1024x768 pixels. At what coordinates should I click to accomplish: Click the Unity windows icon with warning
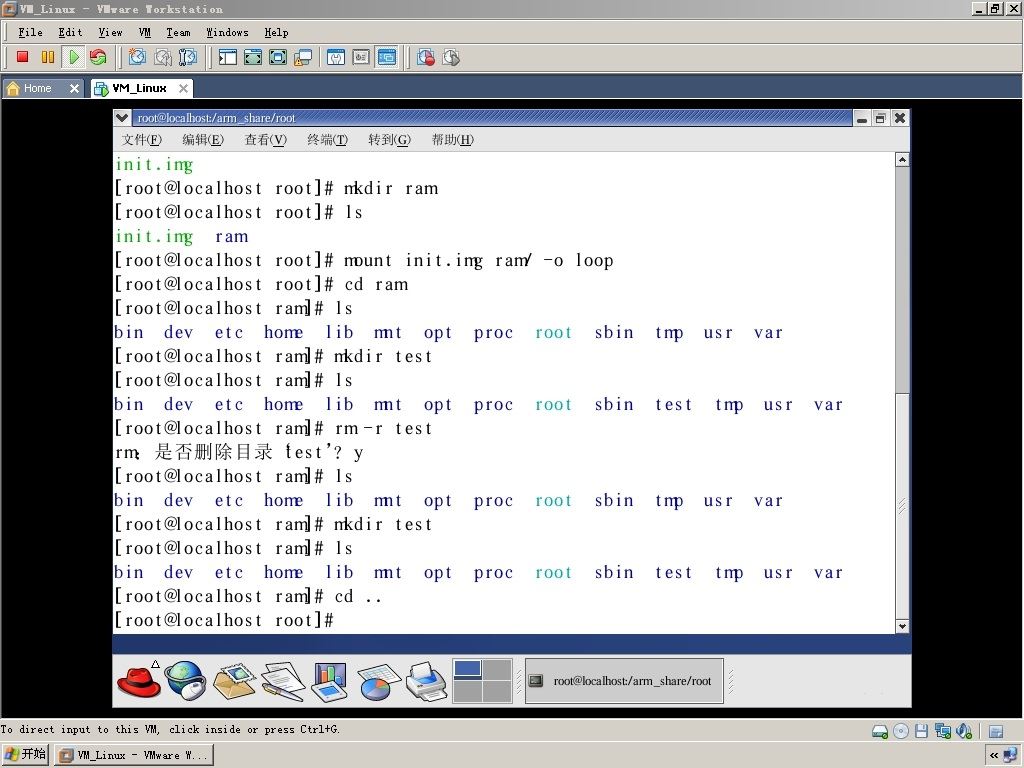pos(303,57)
